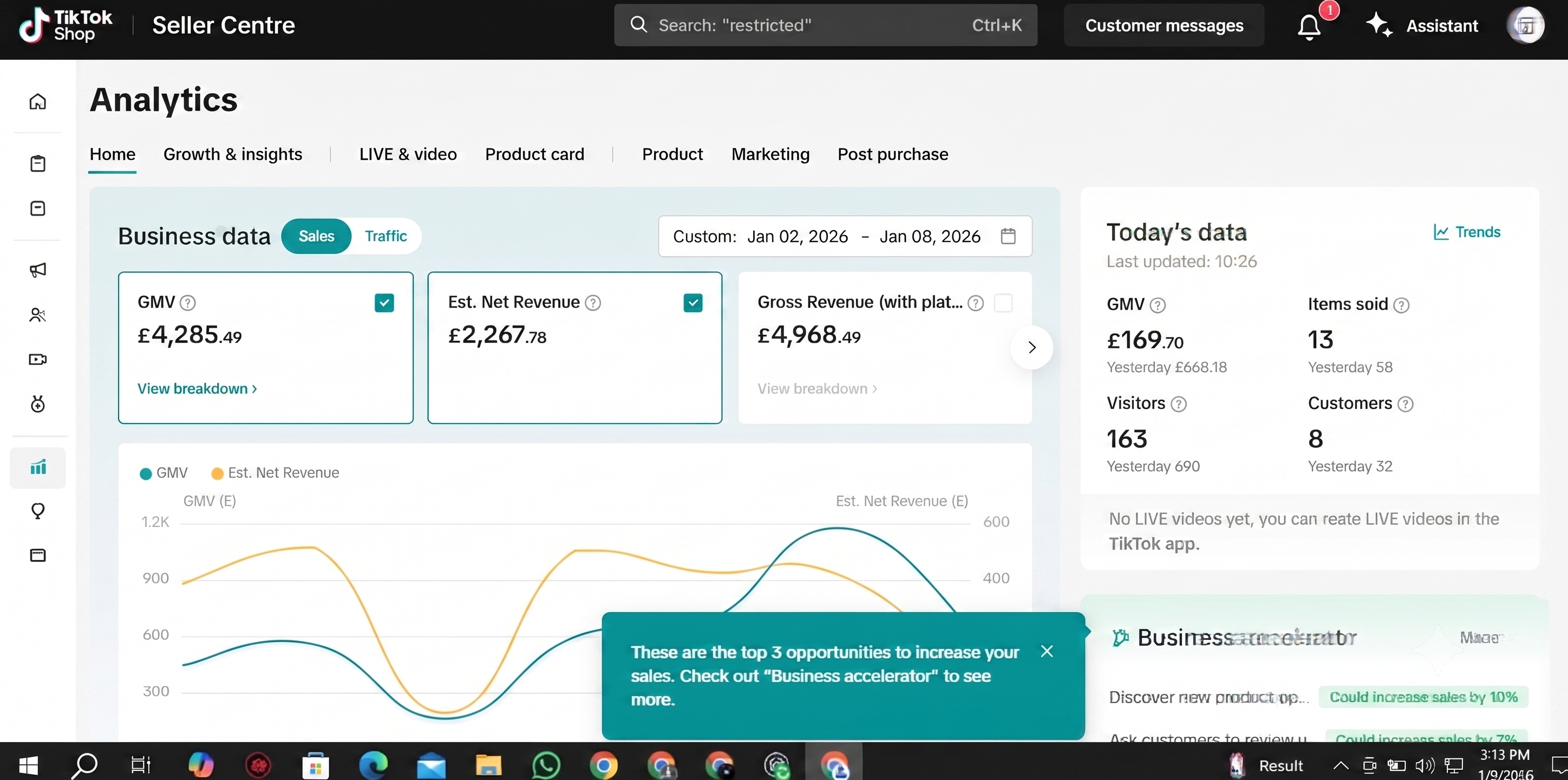
Task: Switch to Growth & insights tab
Action: [232, 154]
